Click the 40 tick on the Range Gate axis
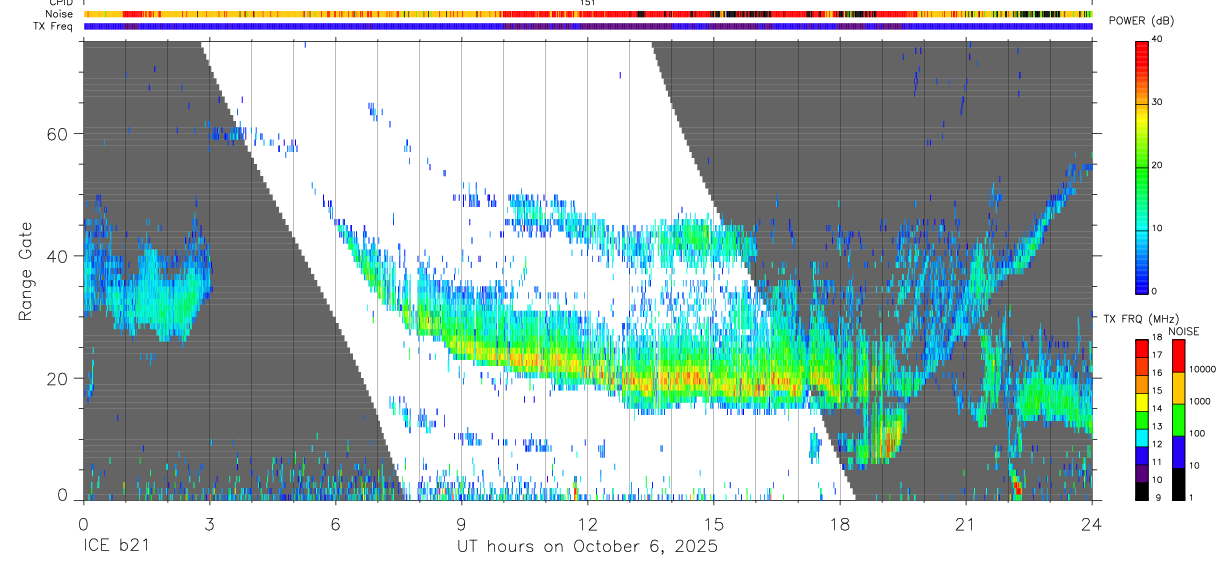 (57, 256)
